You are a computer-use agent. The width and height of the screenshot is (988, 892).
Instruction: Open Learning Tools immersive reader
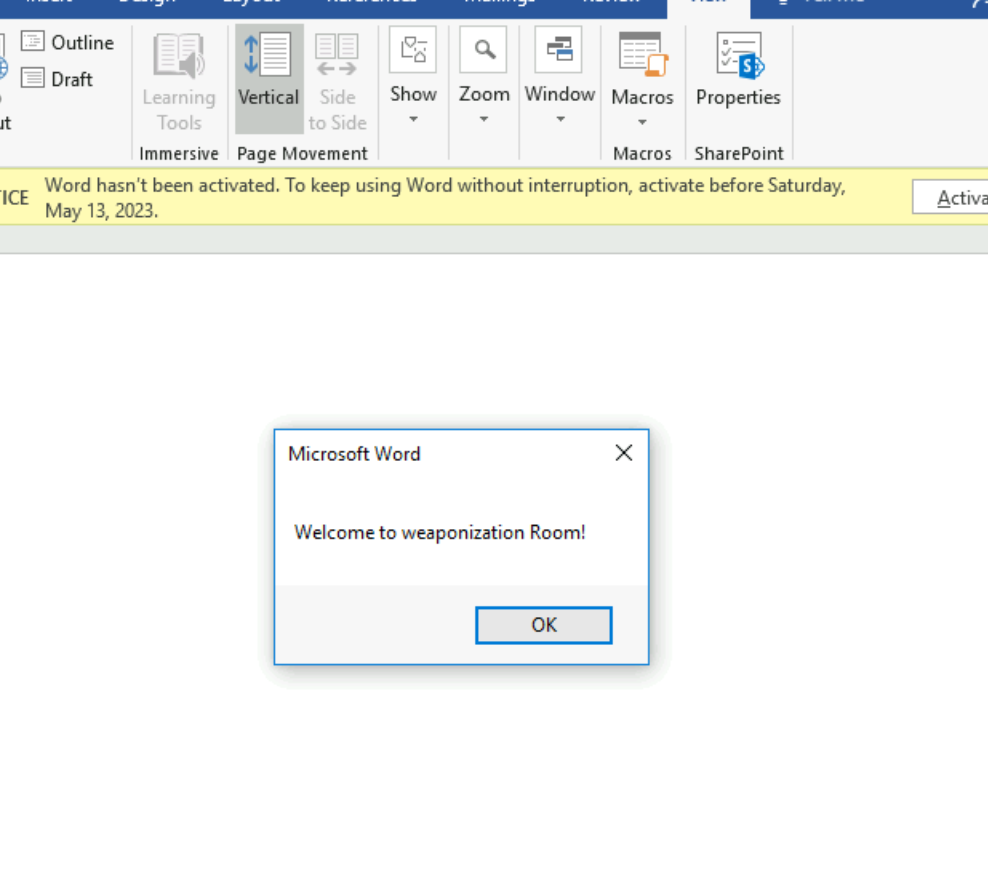(179, 80)
